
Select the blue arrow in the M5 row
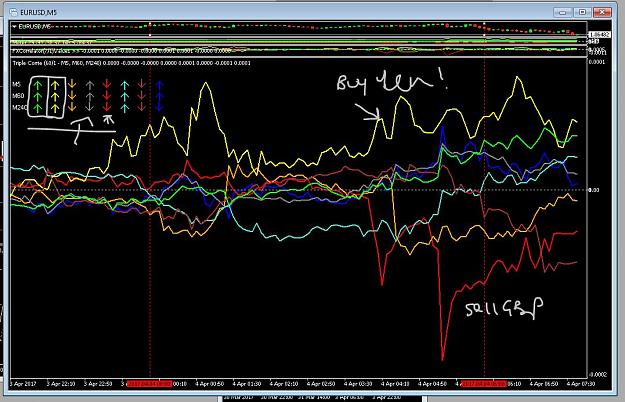(160, 84)
